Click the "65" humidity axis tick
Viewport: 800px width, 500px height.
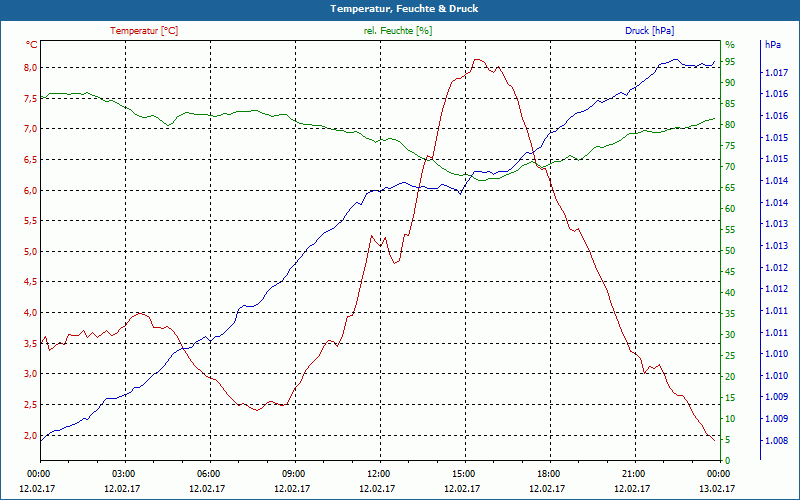tap(730, 188)
